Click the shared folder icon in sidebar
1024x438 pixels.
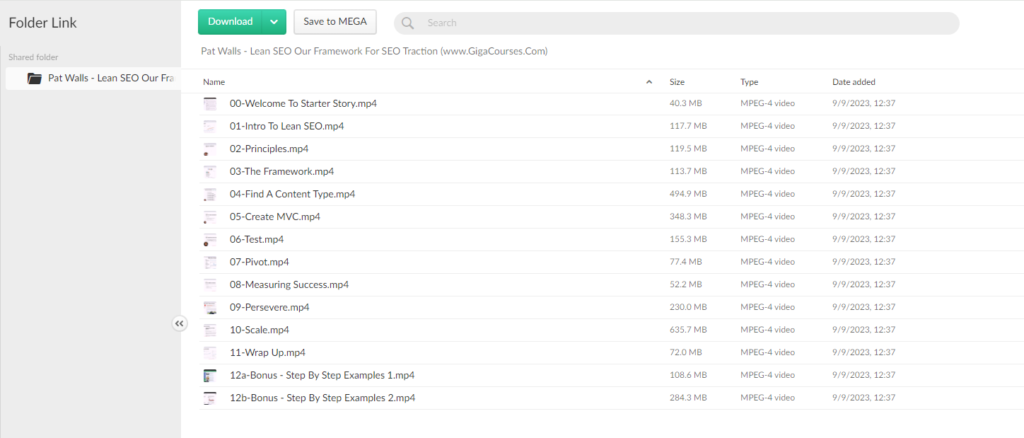coord(34,78)
